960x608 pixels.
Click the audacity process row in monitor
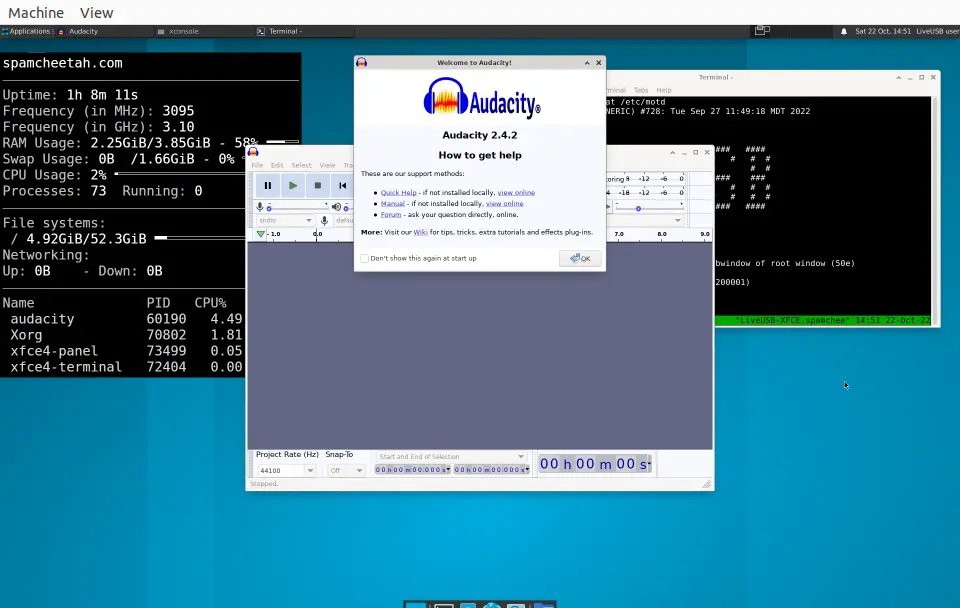(123, 319)
